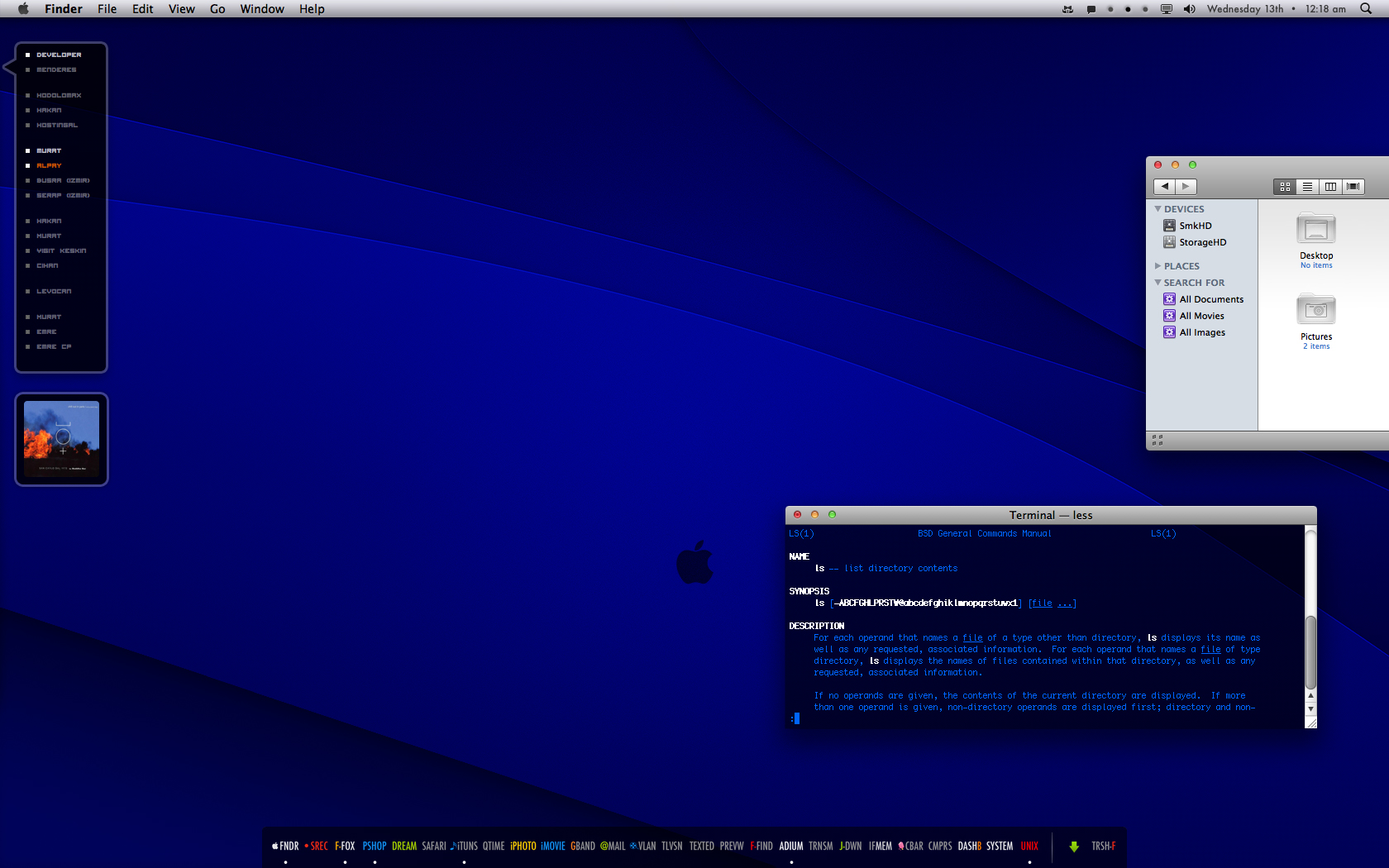Switch Finder window to list view

coord(1307,187)
